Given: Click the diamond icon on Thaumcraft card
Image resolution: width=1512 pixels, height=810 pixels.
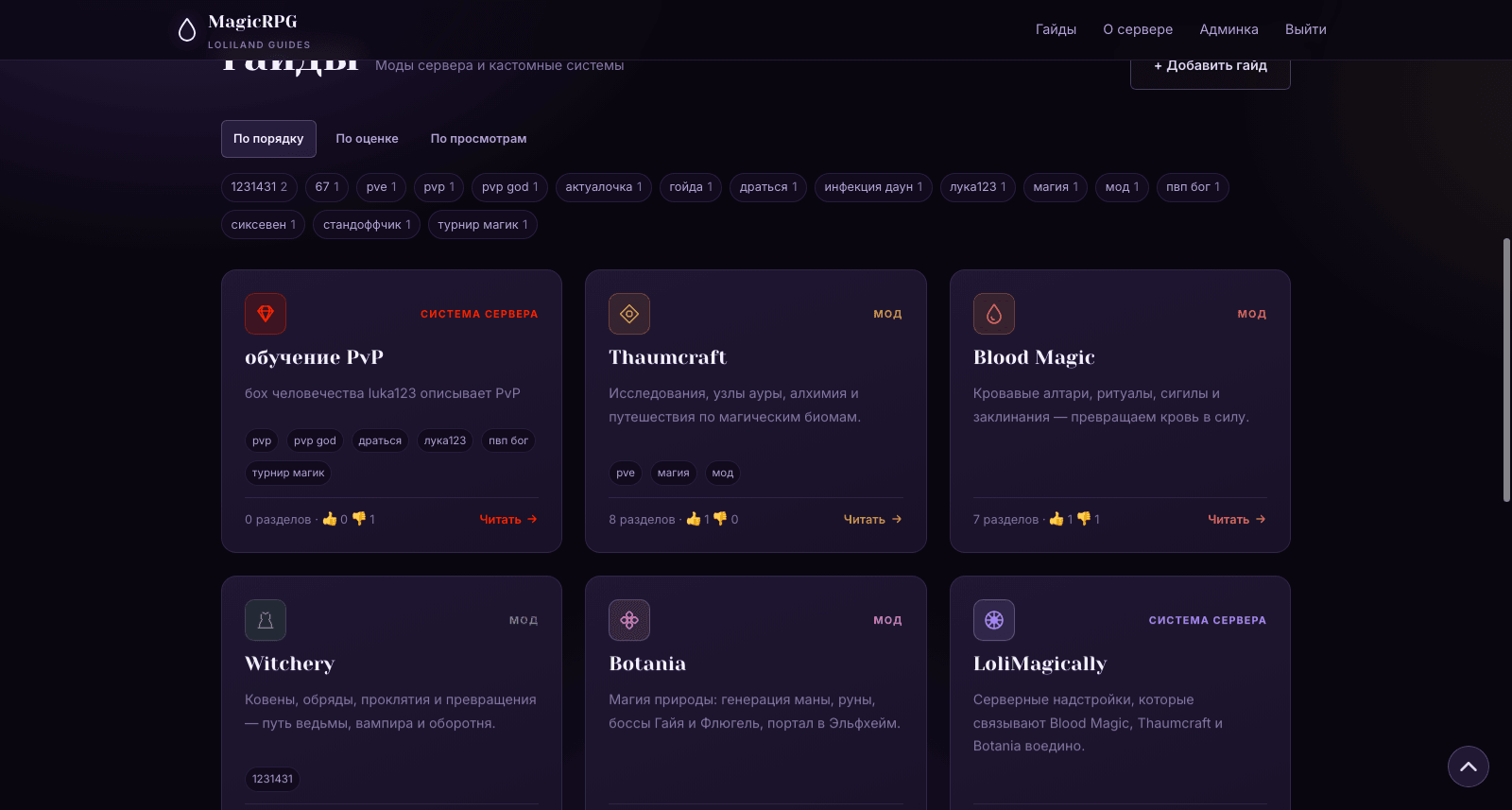Looking at the screenshot, I should tap(629, 314).
